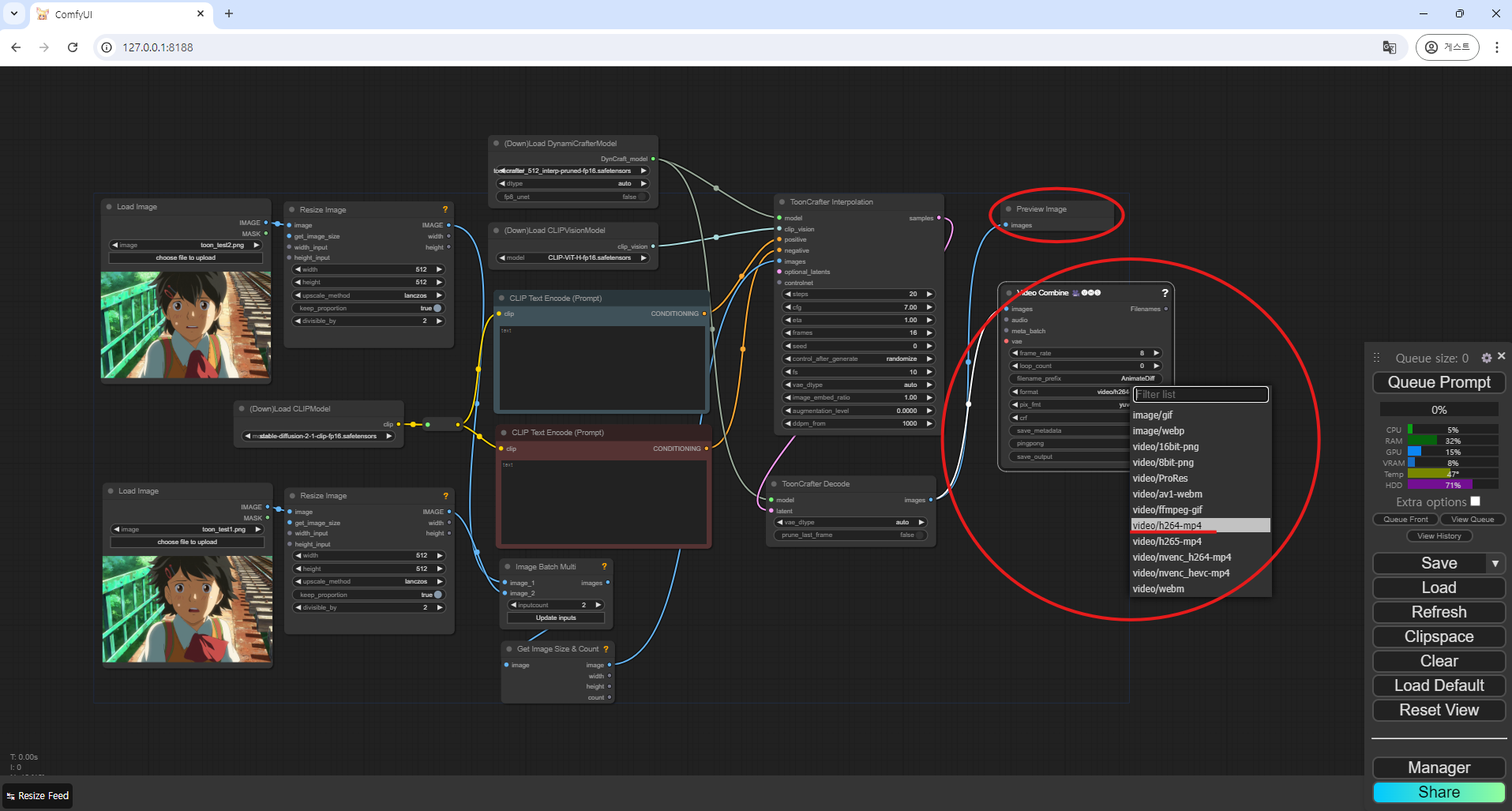This screenshot has width=1512, height=811.
Task: Select image/webp format option
Action: [1200, 431]
